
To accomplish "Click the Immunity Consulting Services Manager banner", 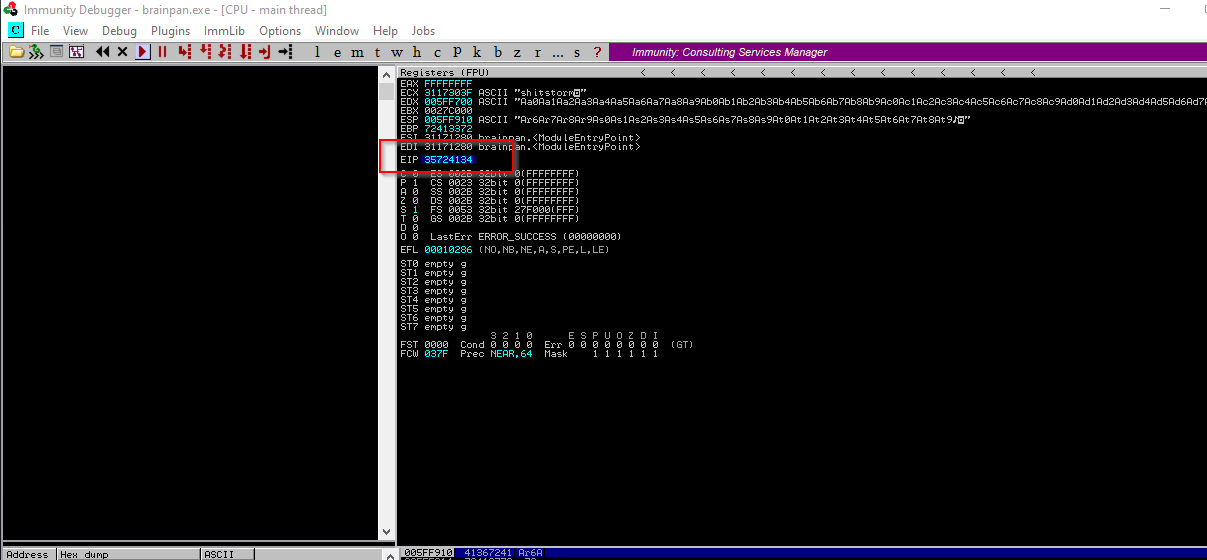I will click(730, 52).
